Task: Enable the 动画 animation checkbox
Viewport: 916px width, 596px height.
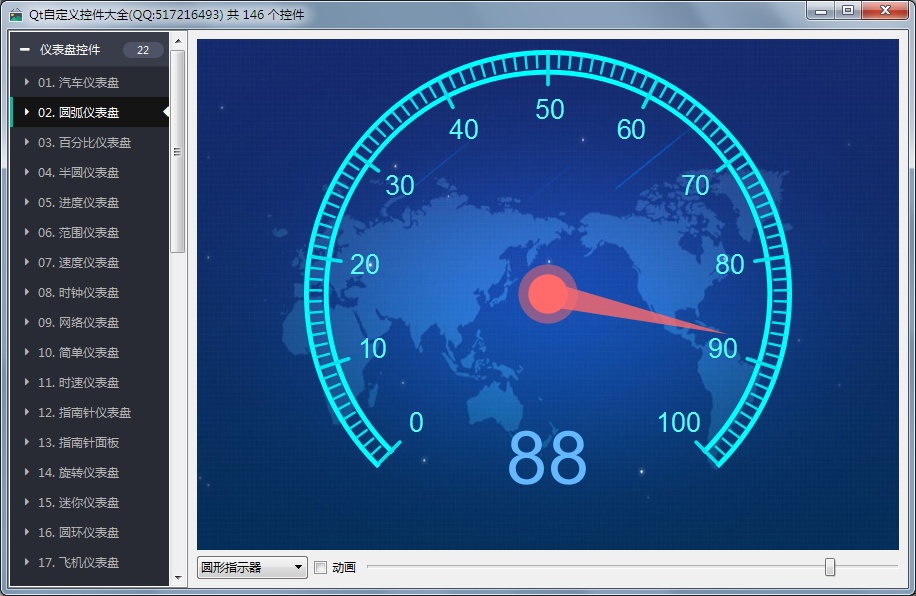Action: pyautogui.click(x=320, y=567)
